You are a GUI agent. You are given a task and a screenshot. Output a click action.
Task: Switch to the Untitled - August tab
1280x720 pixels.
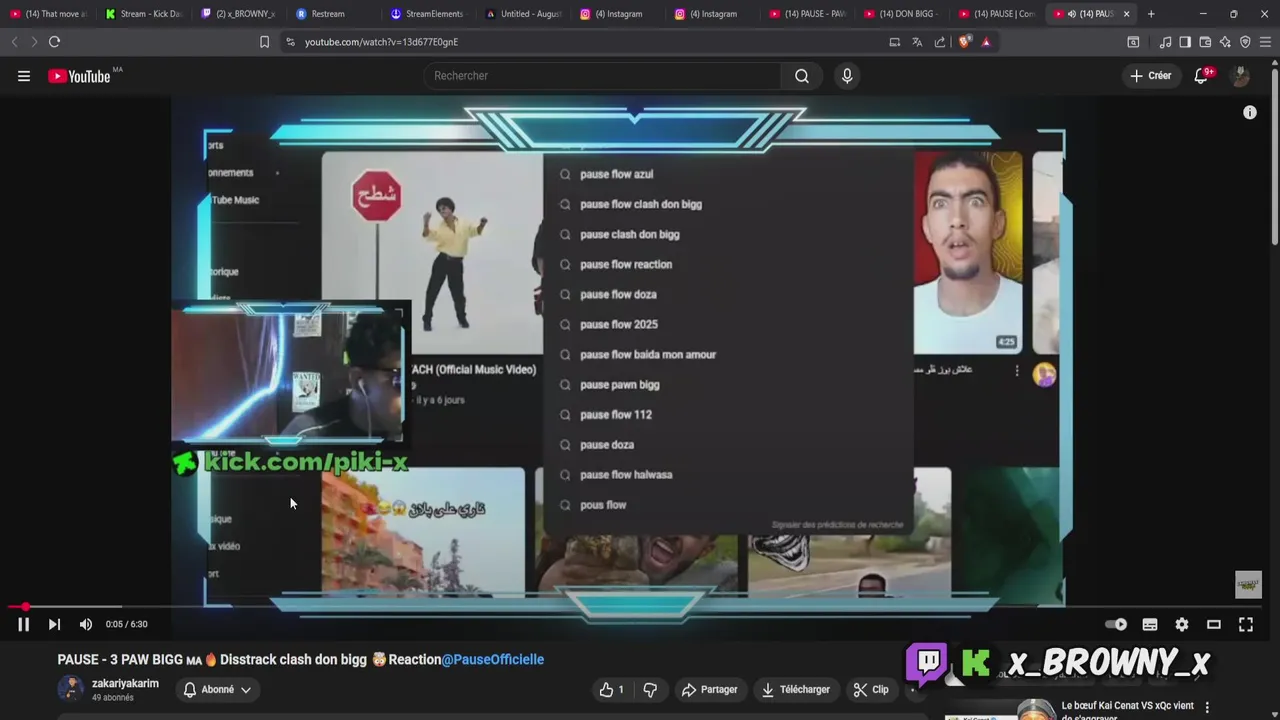[x=524, y=14]
